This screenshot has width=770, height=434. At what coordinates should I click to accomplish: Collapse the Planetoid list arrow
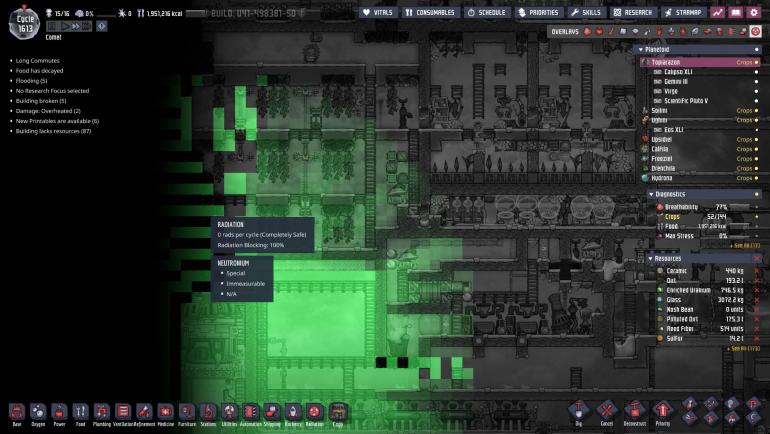click(640, 50)
